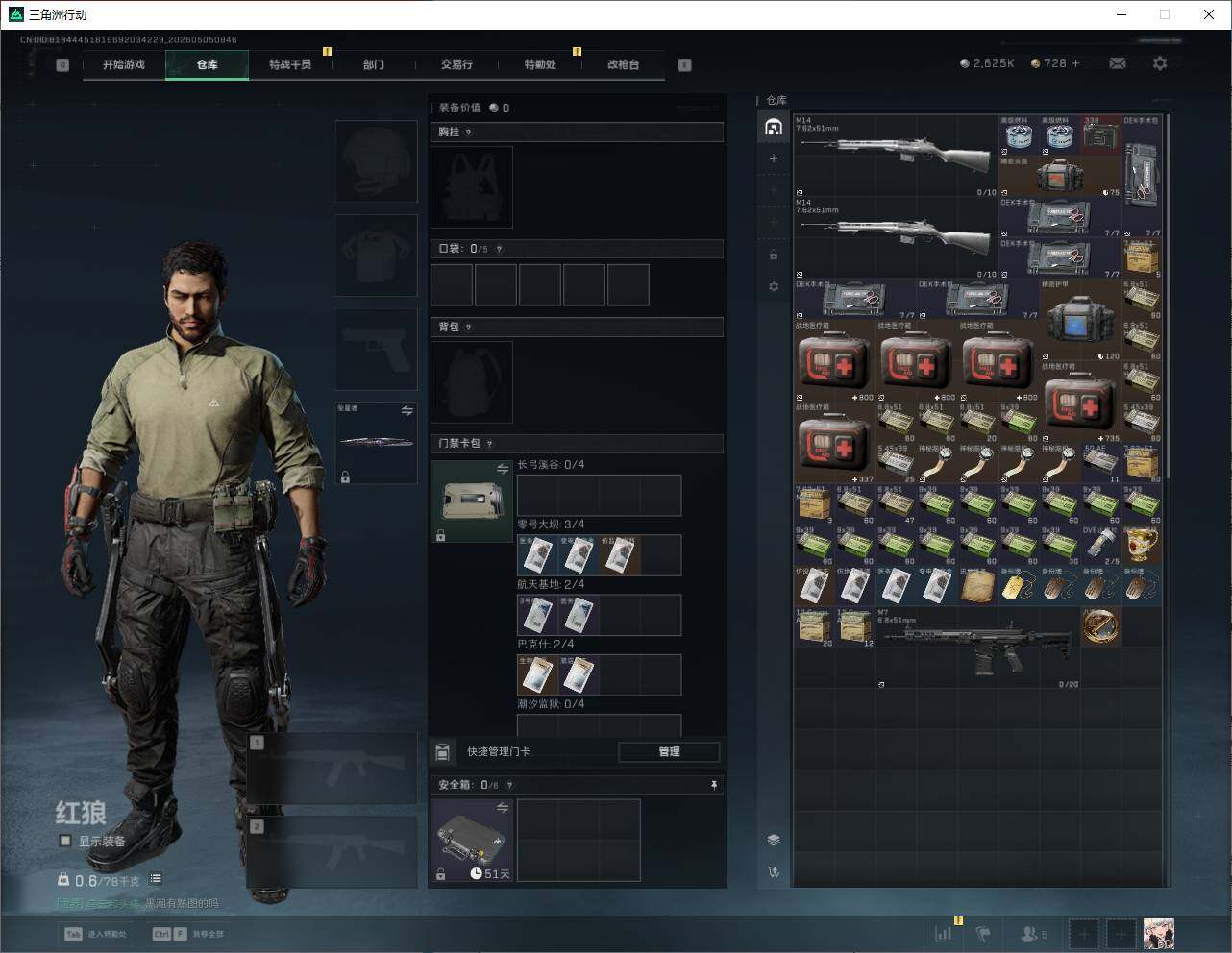Screen dimensions: 1232x953
Task: Open the weight details list icon
Action: (x=156, y=879)
